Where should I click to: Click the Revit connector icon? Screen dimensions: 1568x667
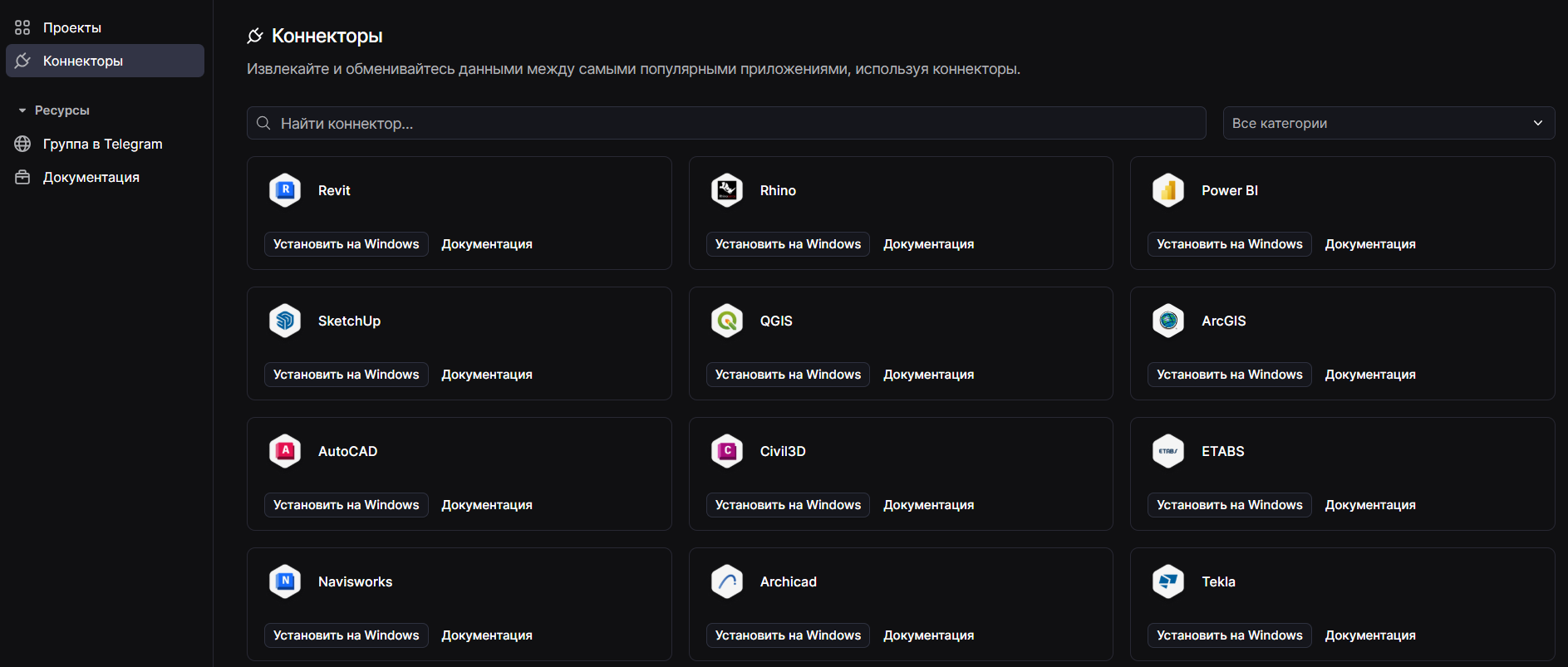(x=285, y=190)
